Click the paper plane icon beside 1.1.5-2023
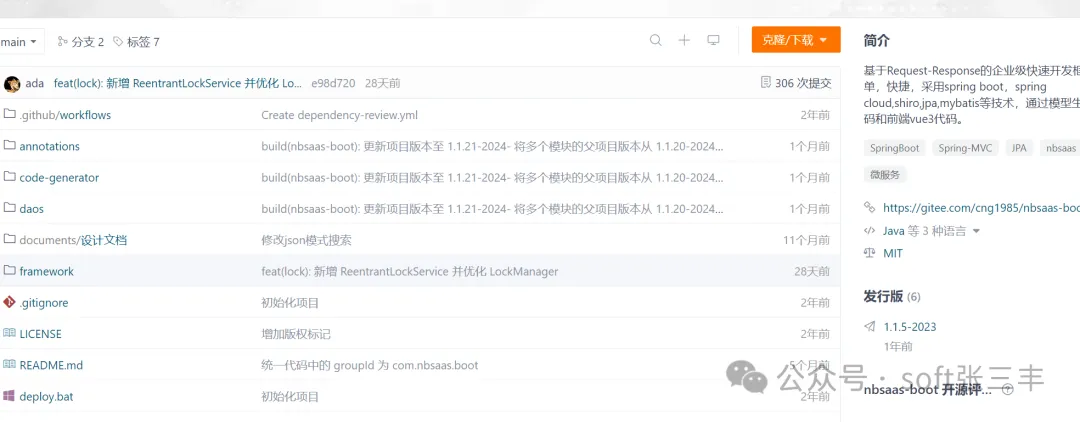The height and width of the screenshot is (422, 1080). (870, 326)
